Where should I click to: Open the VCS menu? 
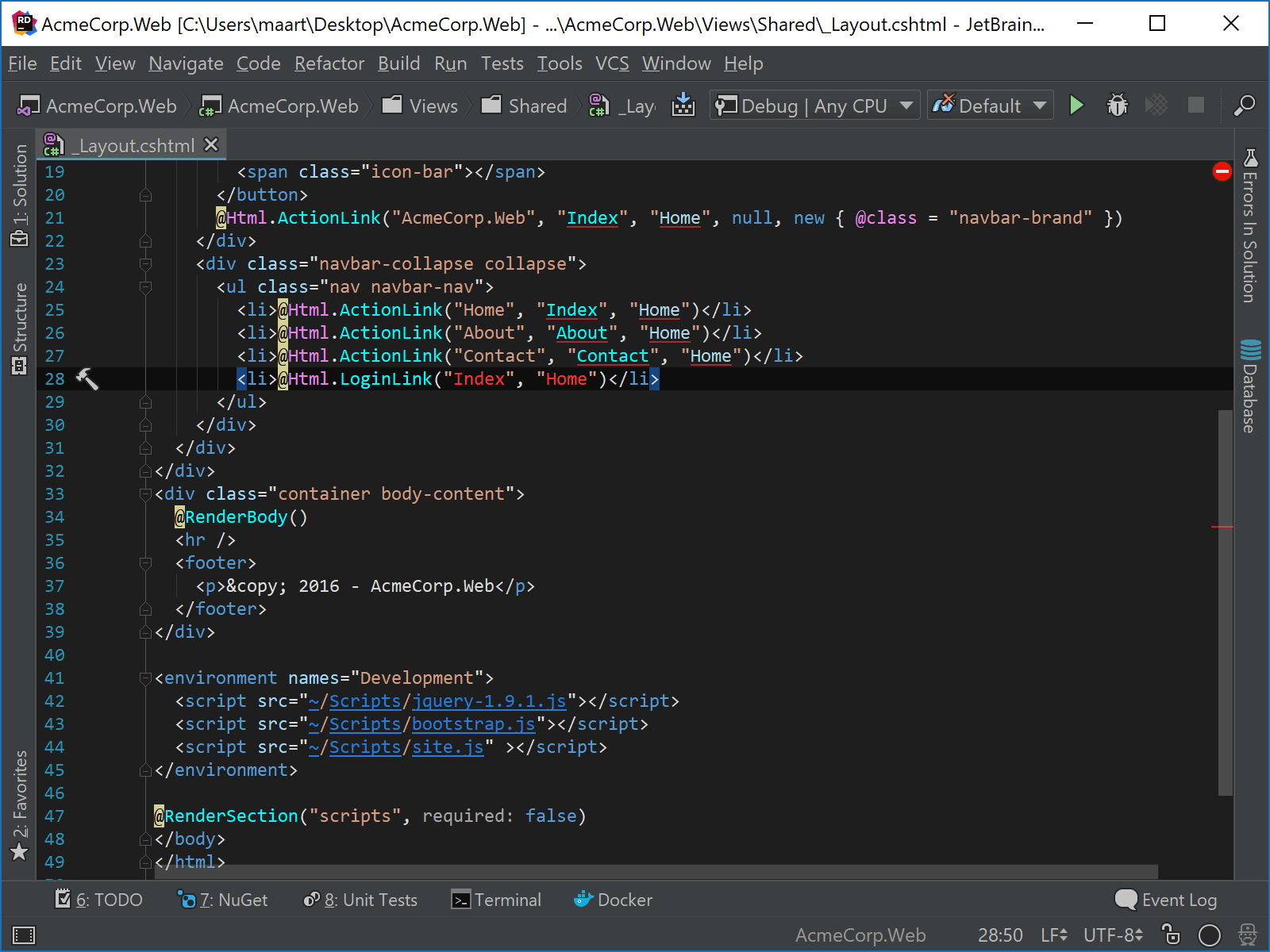click(612, 63)
